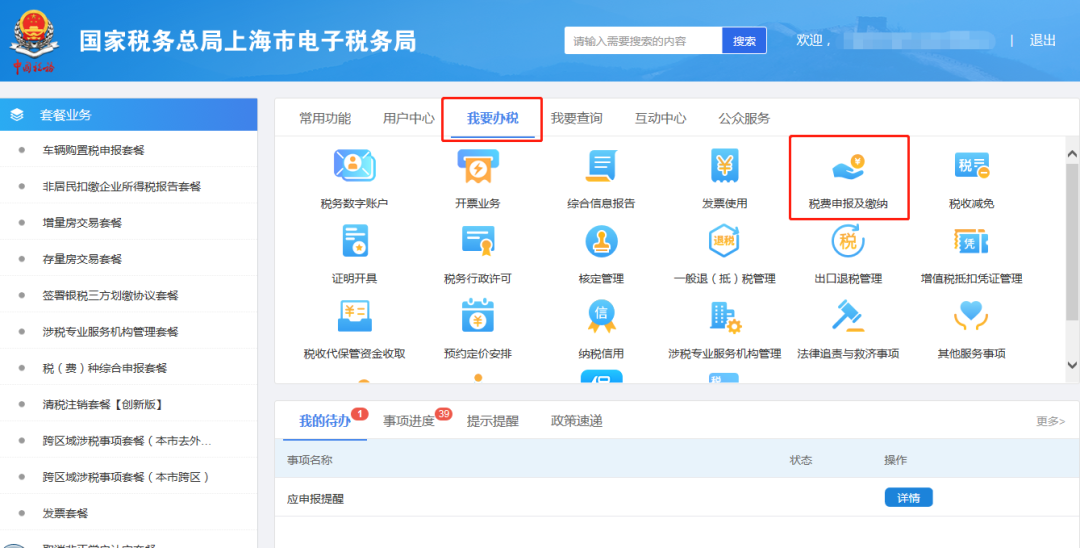The width and height of the screenshot is (1080, 548).
Task: Open 税收减免 icon
Action: [x=972, y=166]
